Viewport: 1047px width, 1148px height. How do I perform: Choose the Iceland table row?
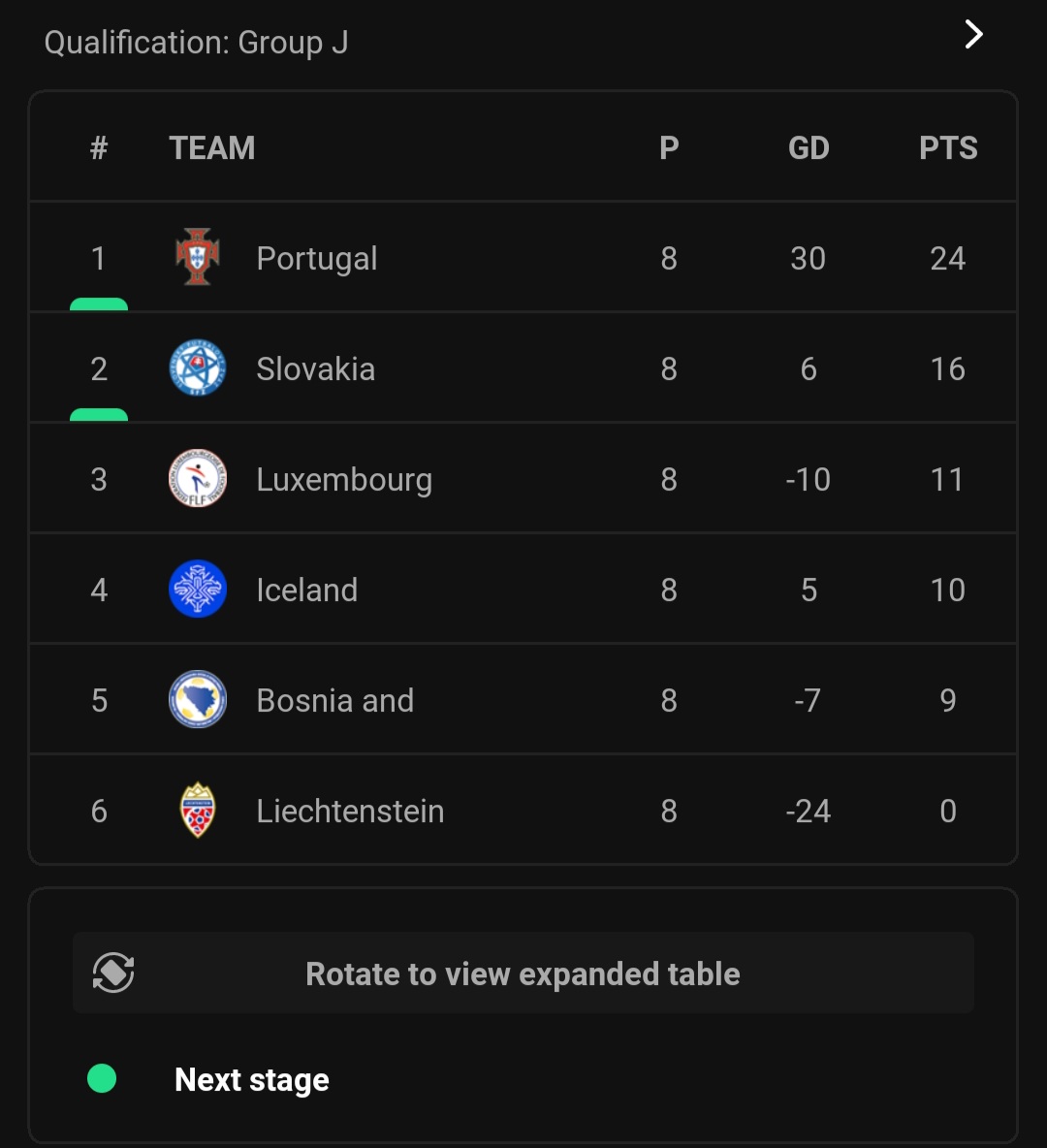tap(523, 589)
